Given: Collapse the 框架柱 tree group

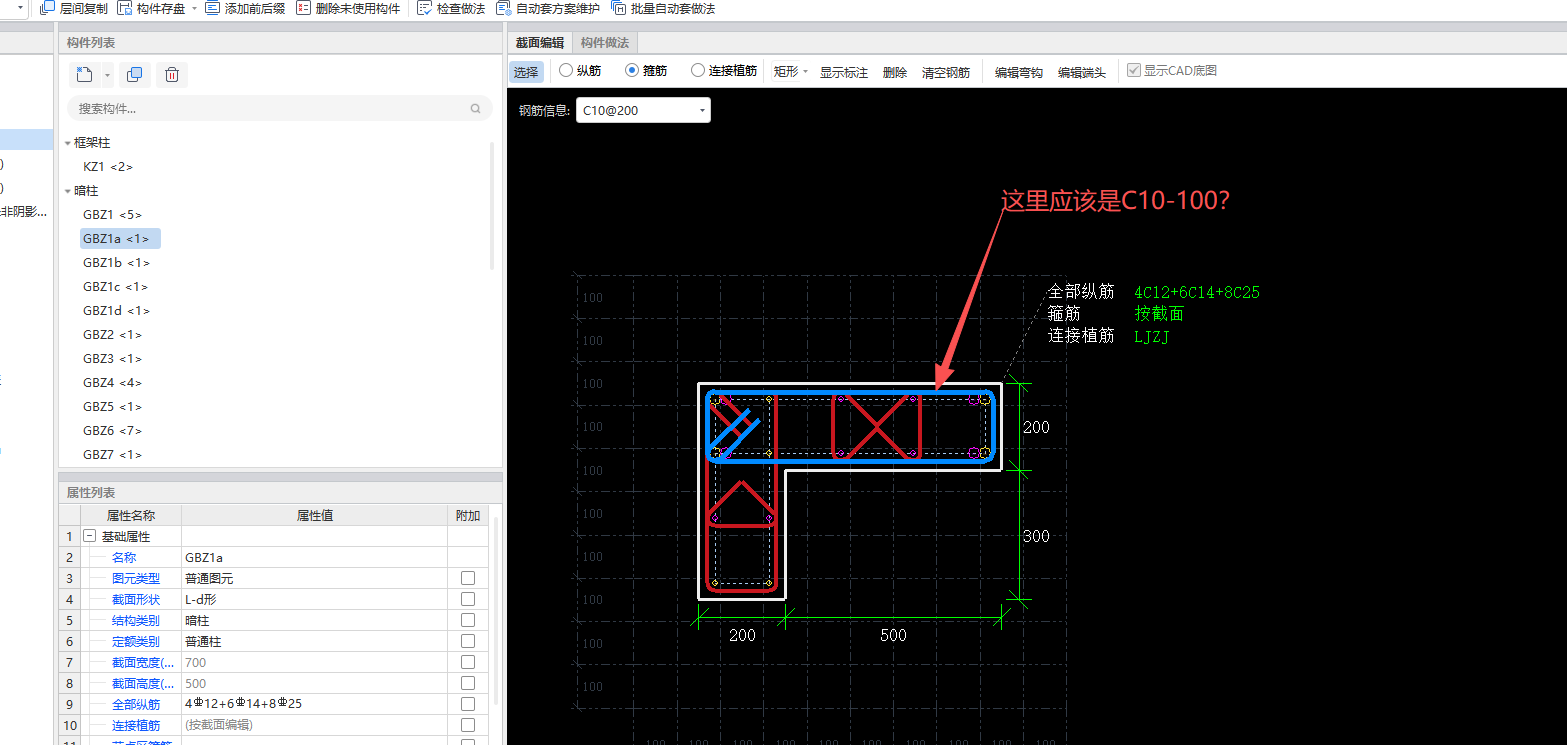Looking at the screenshot, I should pyautogui.click(x=68, y=143).
